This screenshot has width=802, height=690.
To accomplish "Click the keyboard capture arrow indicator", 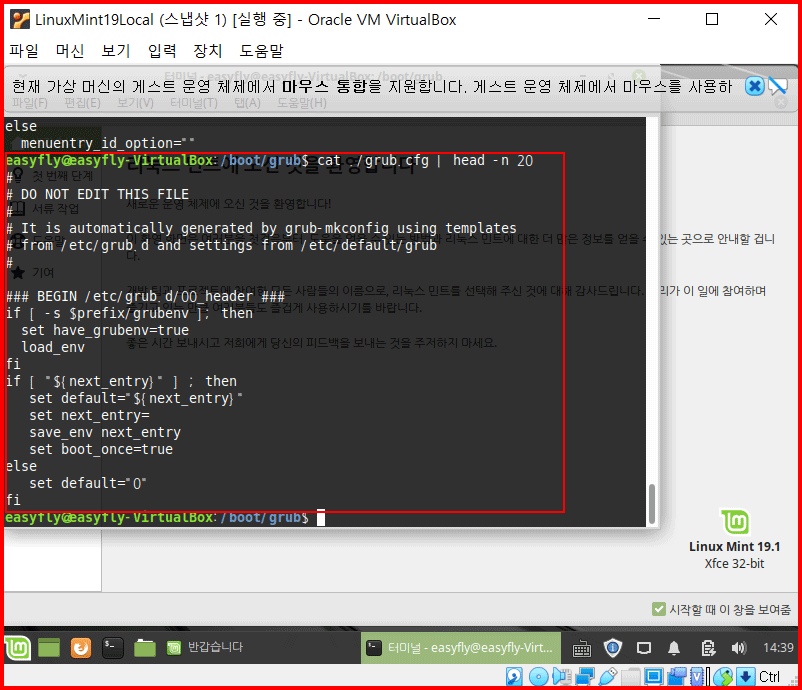I will click(746, 677).
